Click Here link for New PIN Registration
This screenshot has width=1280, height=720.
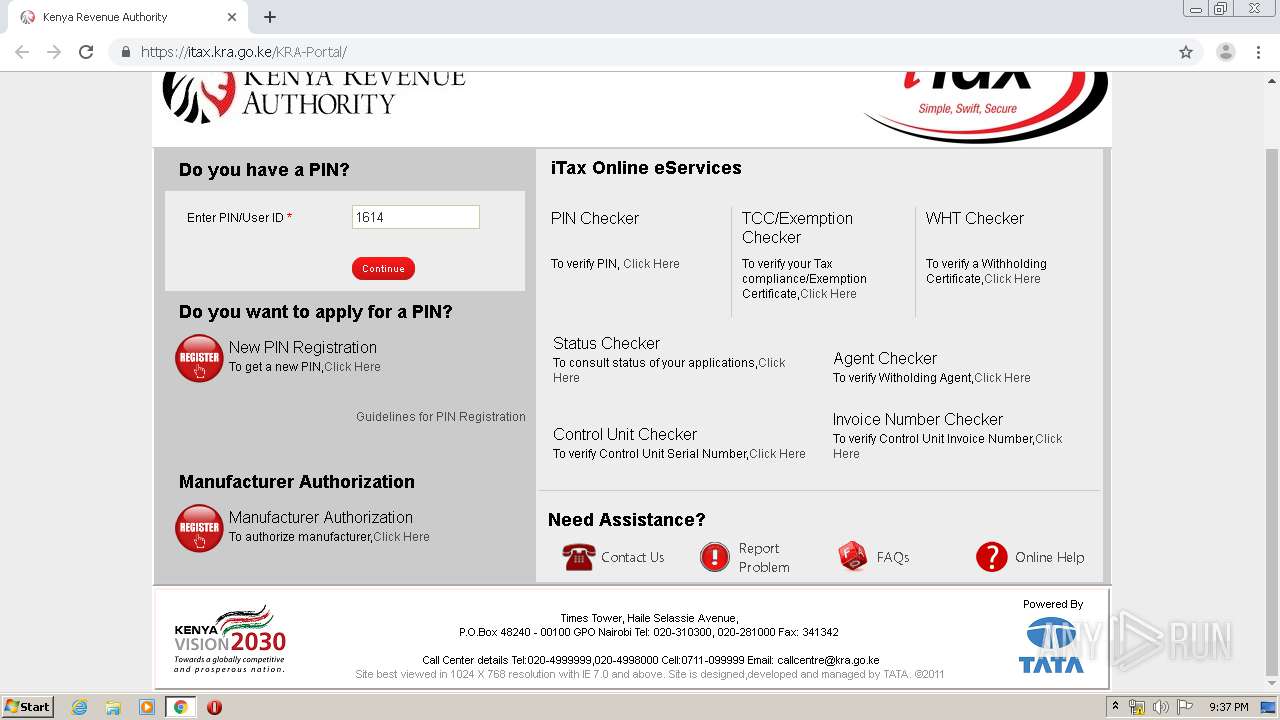(352, 367)
